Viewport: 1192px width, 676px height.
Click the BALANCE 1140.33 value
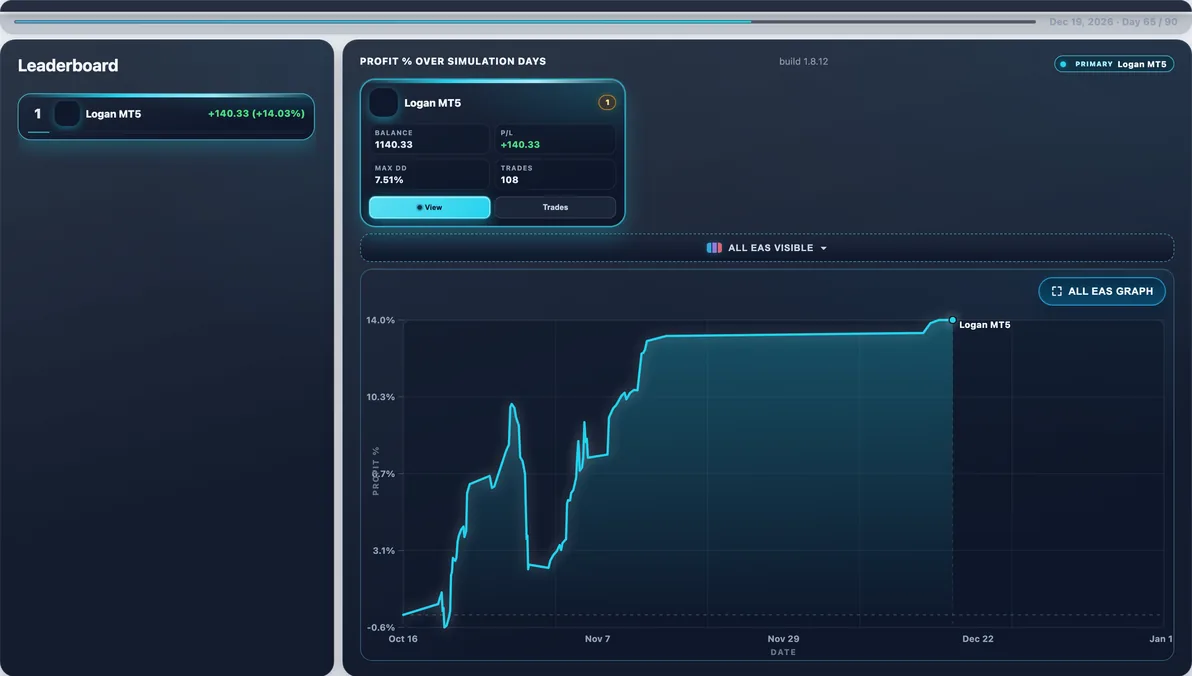pos(394,144)
